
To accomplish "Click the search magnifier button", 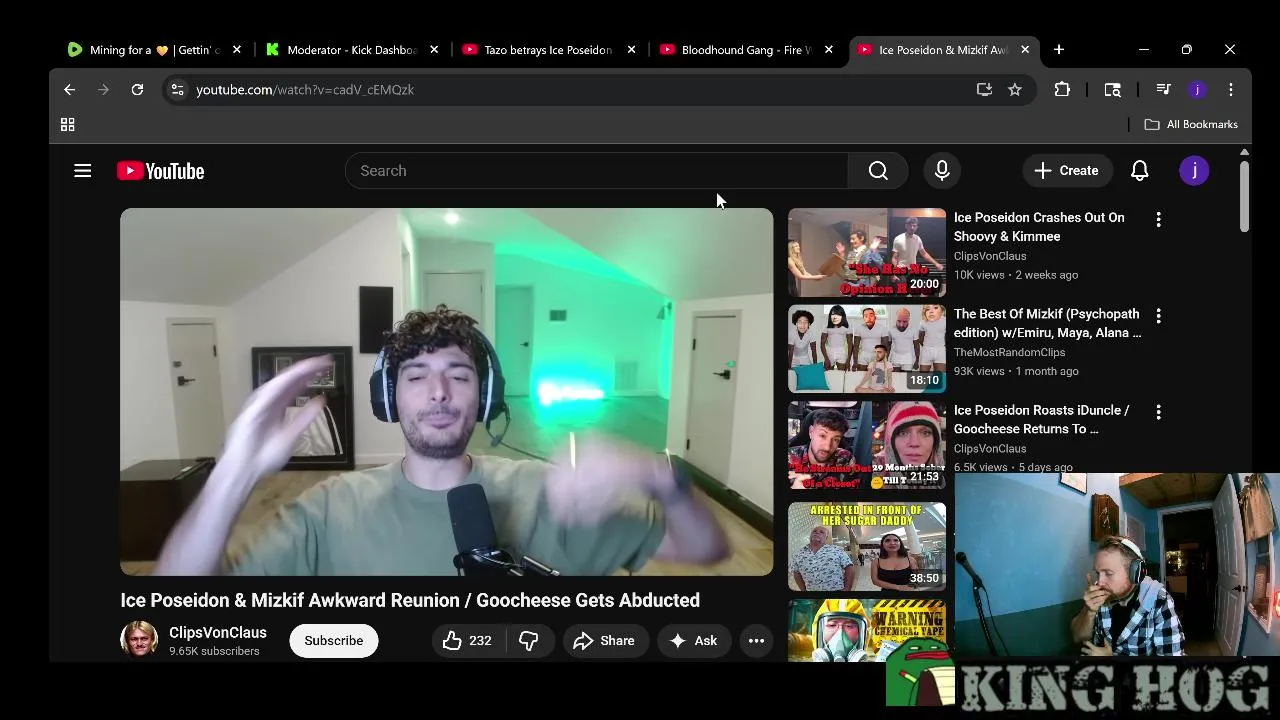I will point(878,171).
